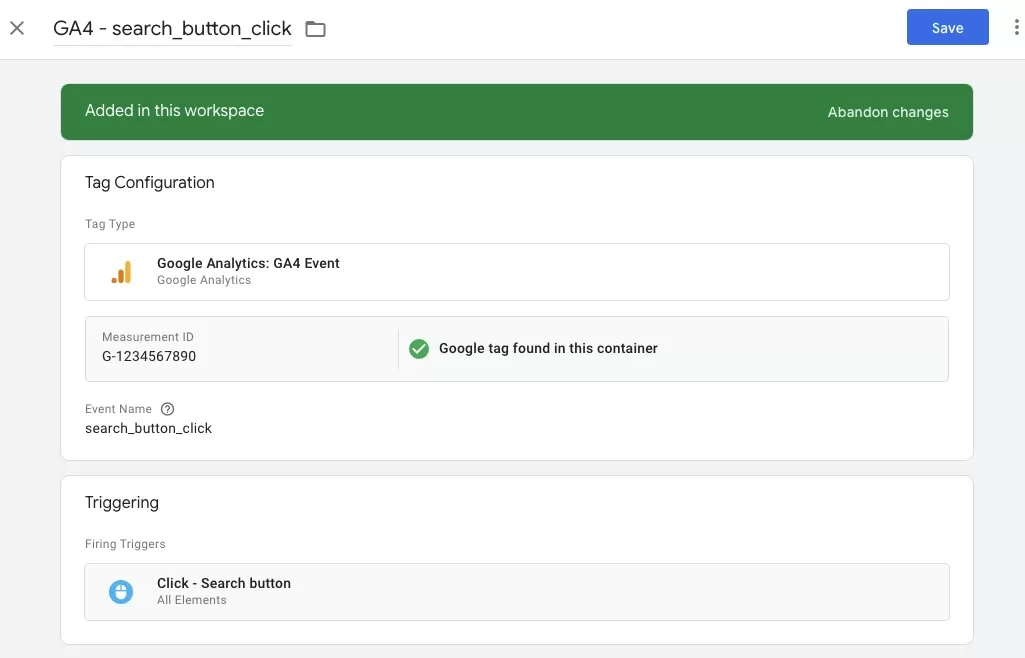Click the Tag Configuration section heading

pyautogui.click(x=150, y=182)
